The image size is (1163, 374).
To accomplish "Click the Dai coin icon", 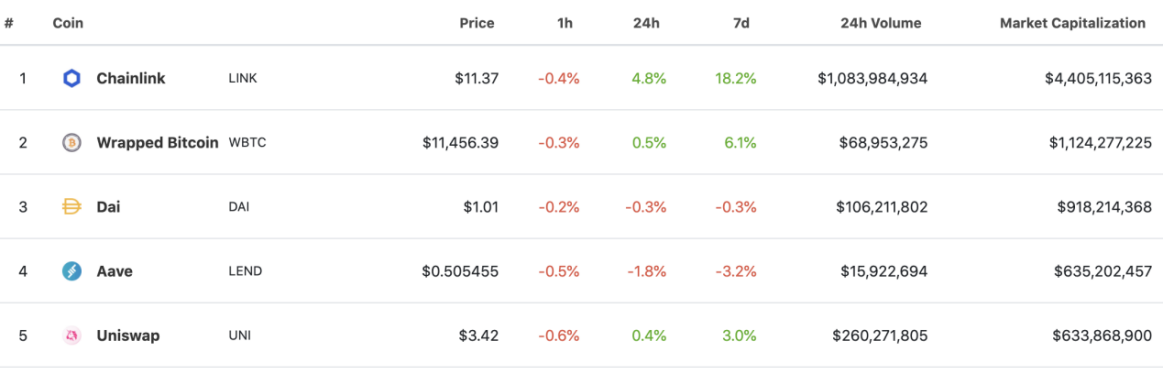I will coord(71,207).
